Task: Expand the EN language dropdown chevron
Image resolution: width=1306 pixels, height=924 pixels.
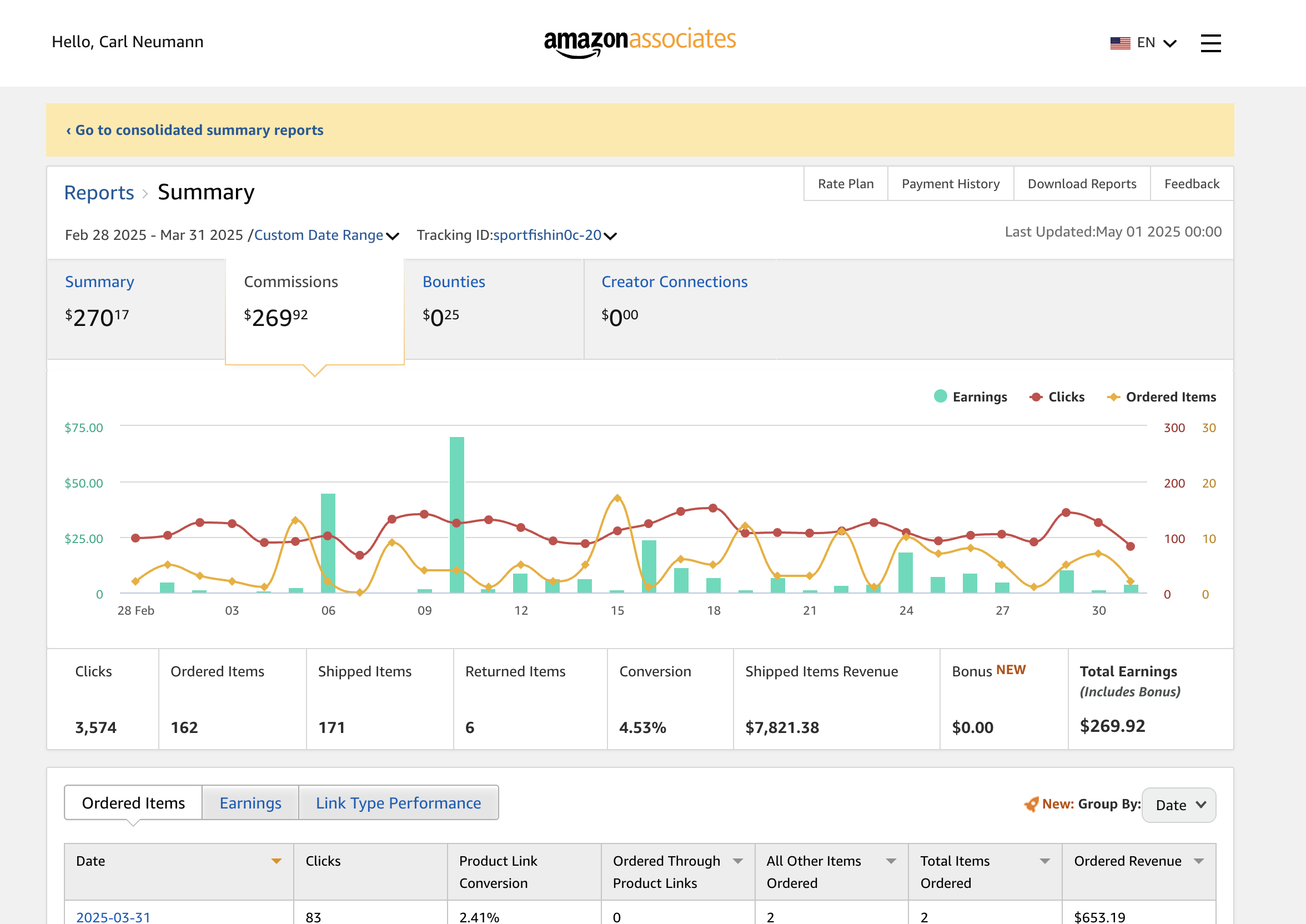Action: pos(1170,43)
